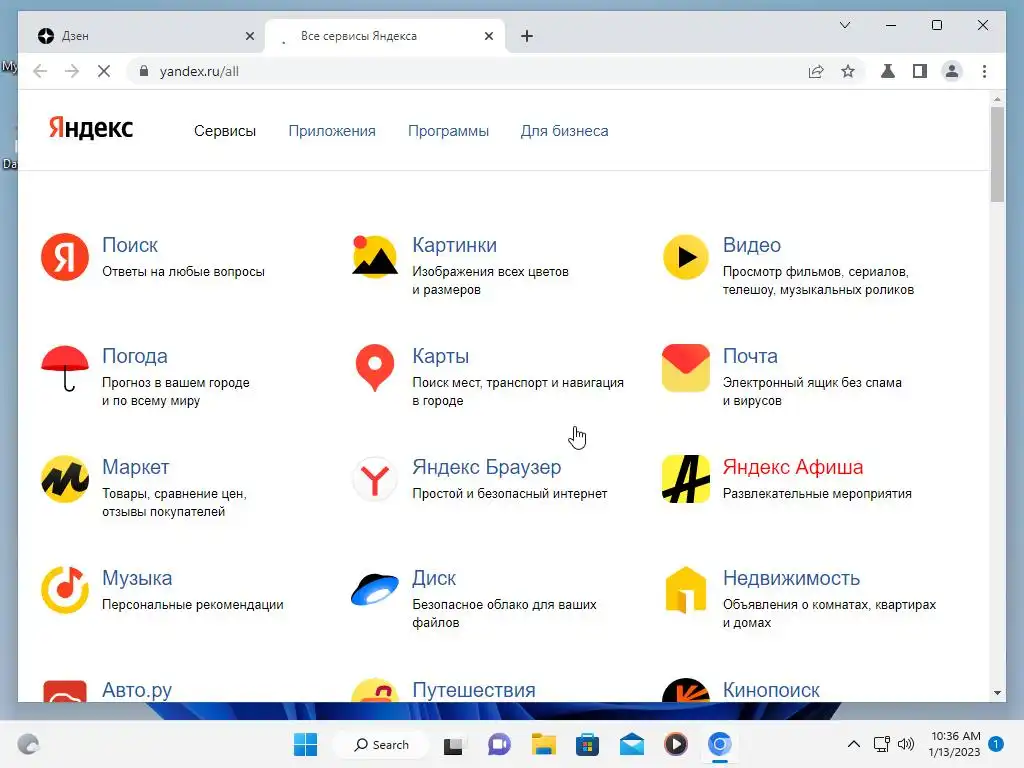Click the Картинки mountain picture icon
The image size is (1024, 768).
click(x=375, y=257)
